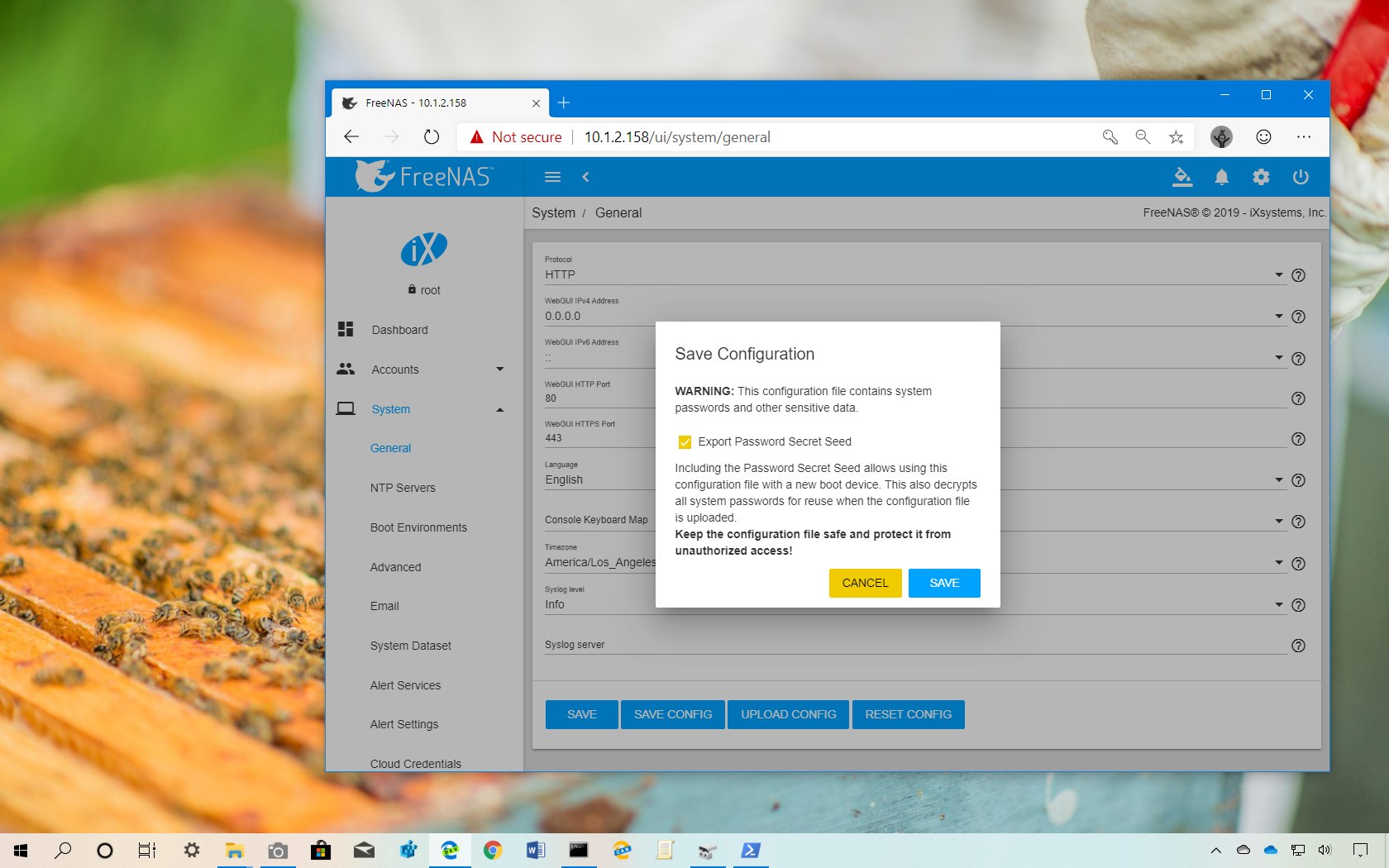Select NTP Servers in sidebar
This screenshot has width=1389, height=868.
click(403, 488)
